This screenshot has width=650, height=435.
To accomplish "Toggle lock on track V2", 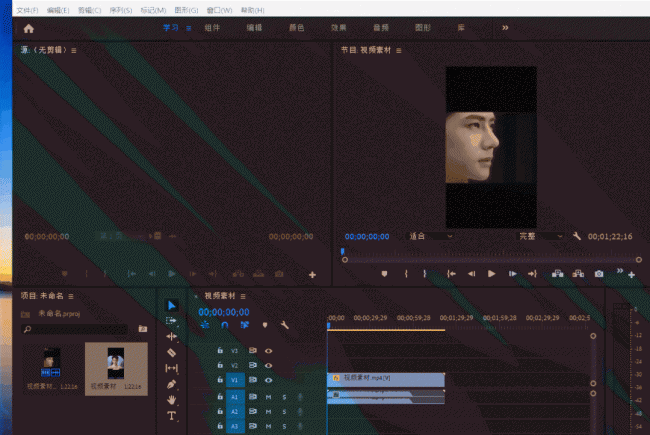I will click(220, 365).
